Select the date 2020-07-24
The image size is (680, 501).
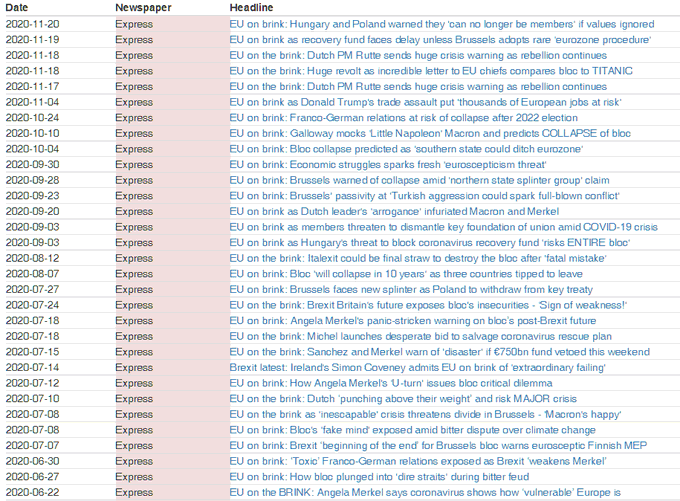tap(33, 305)
